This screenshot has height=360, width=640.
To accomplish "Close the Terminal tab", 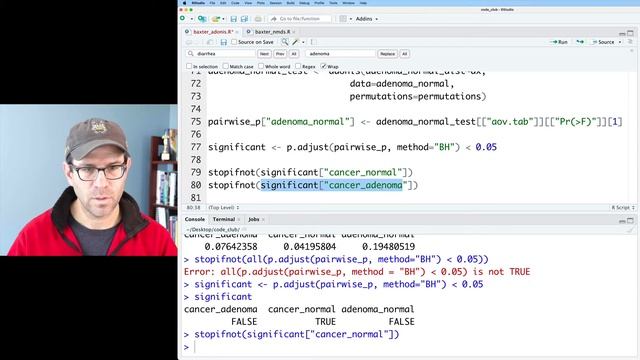I will click(239, 220).
